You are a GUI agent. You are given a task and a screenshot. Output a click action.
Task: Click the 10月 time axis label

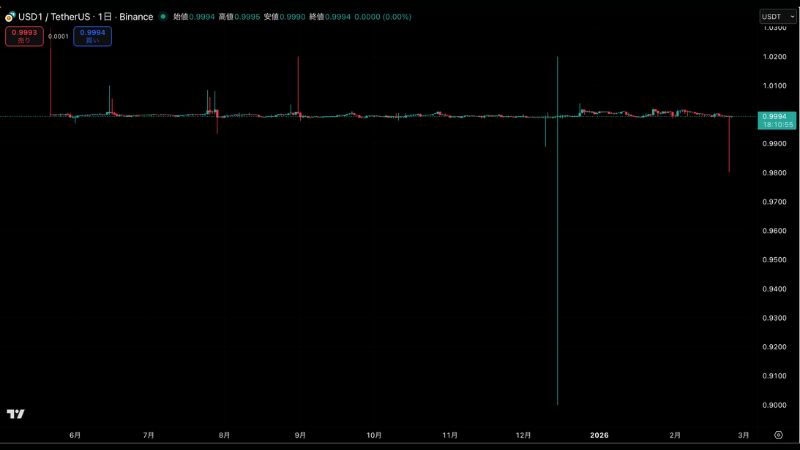(374, 435)
